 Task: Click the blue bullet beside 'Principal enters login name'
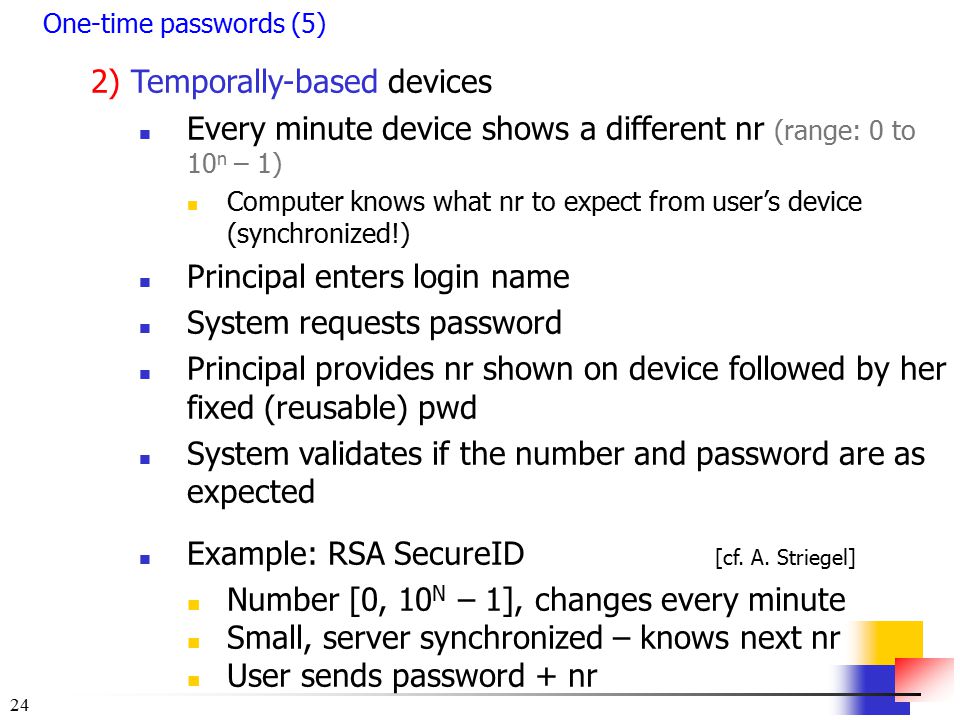pos(145,282)
